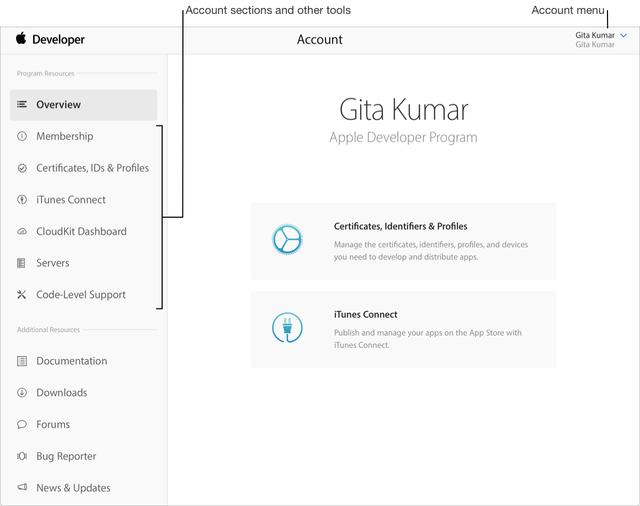Open iTunes Connect from the sidebar
Viewport: 640px width, 506px height.
coord(71,200)
